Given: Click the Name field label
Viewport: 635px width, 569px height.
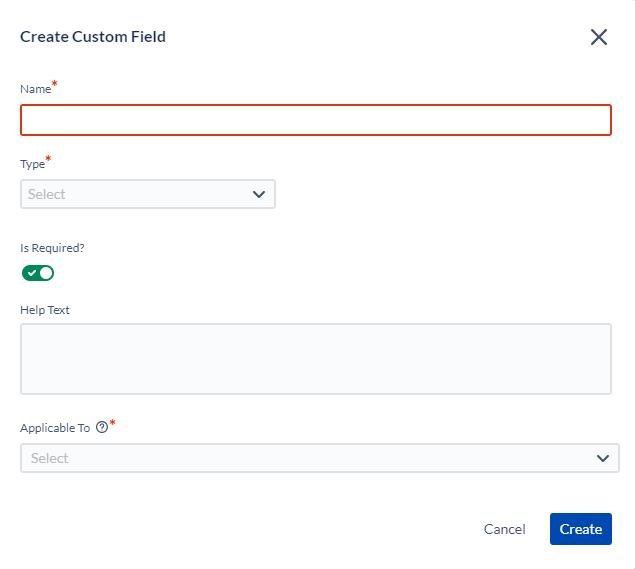Looking at the screenshot, I should tap(36, 89).
